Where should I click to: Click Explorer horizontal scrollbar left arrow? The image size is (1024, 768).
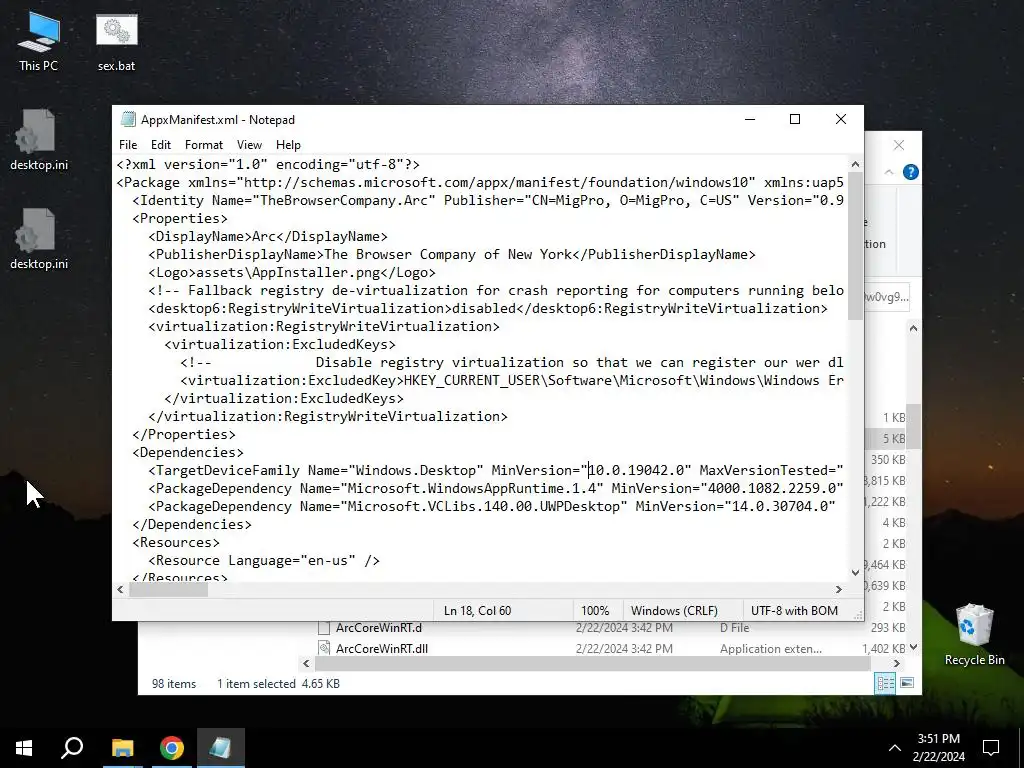click(306, 664)
